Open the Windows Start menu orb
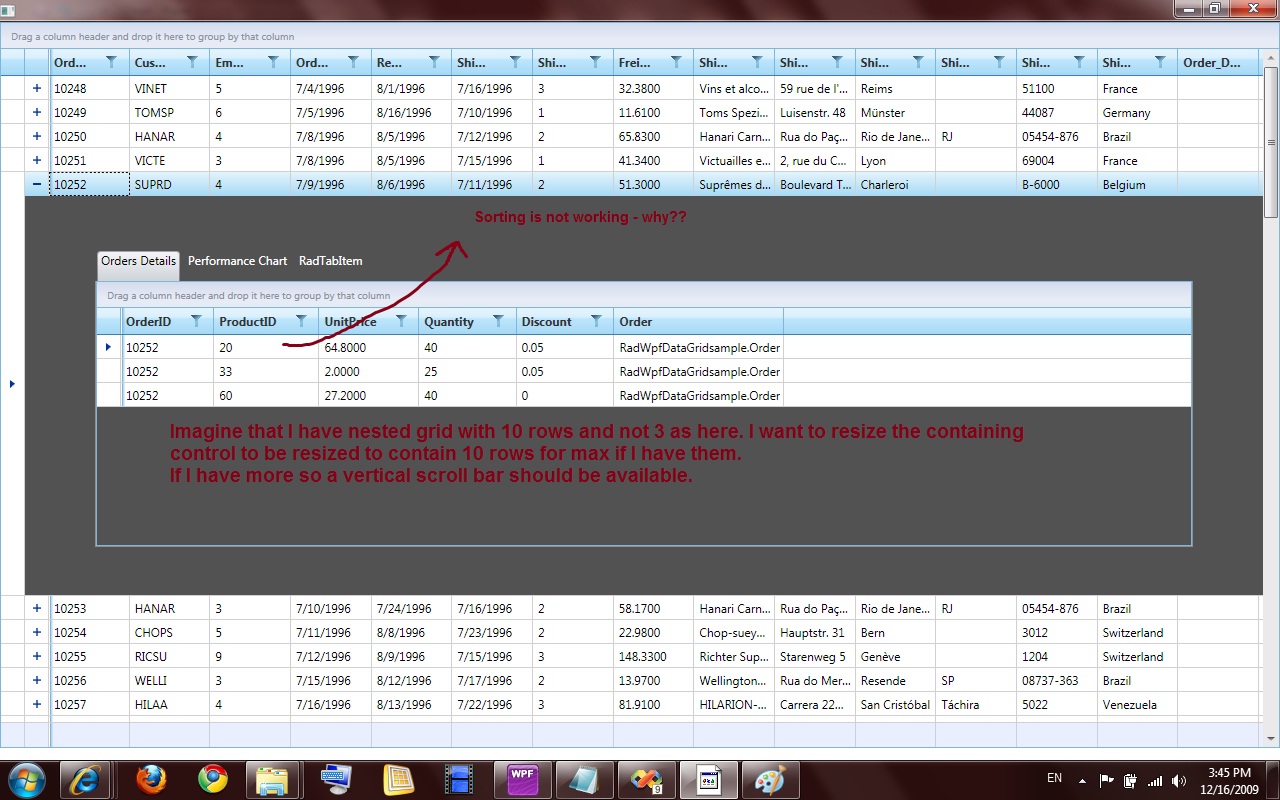Image resolution: width=1280 pixels, height=800 pixels. click(x=25, y=779)
